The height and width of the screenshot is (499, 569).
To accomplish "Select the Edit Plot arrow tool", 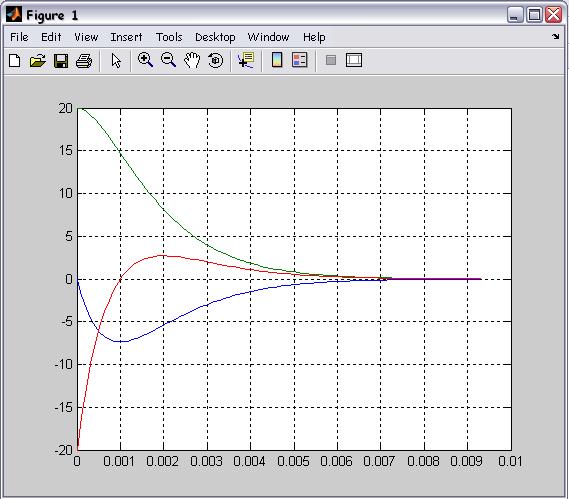I will coord(116,61).
